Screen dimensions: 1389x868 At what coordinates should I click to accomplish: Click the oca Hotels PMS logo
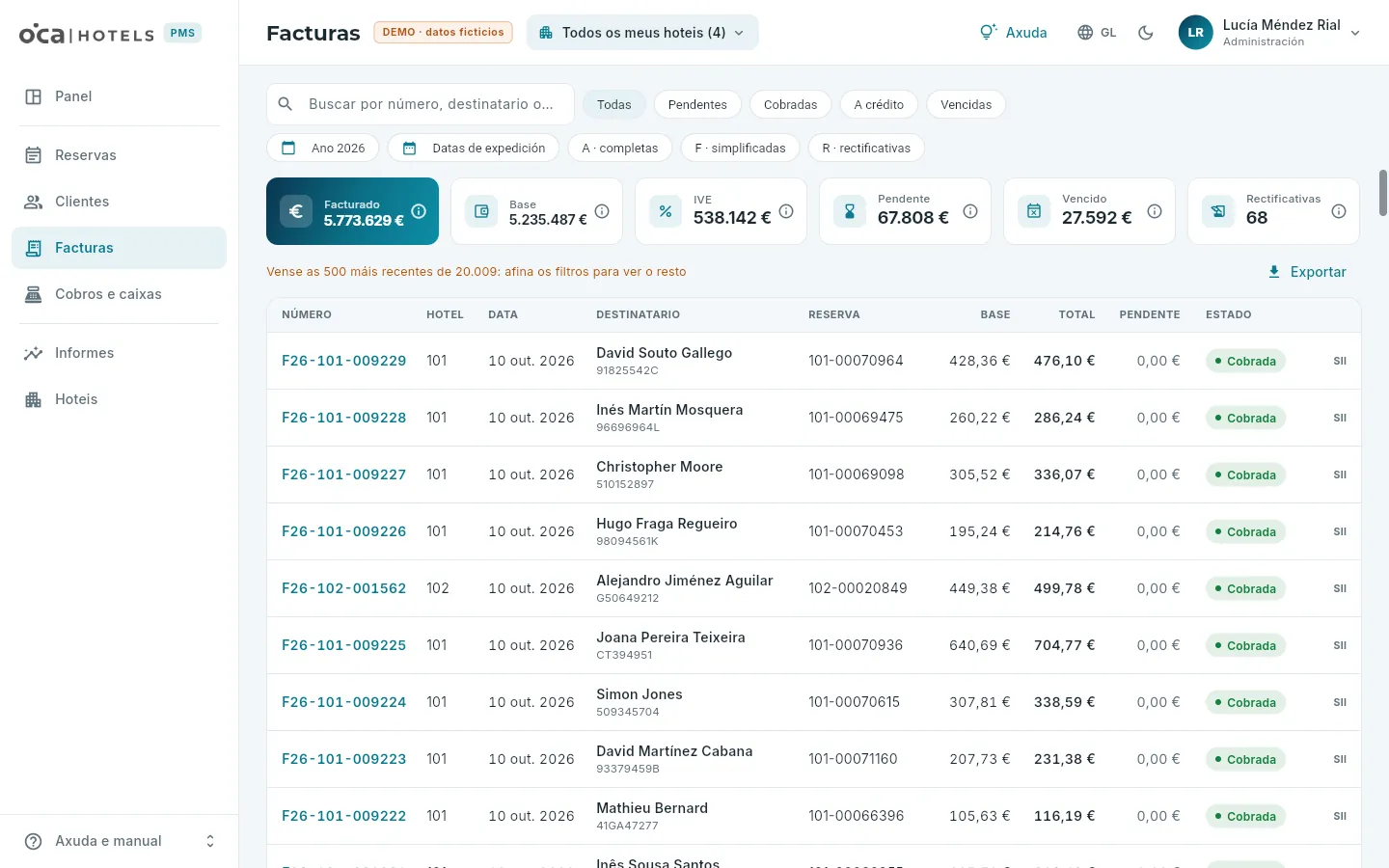click(110, 34)
